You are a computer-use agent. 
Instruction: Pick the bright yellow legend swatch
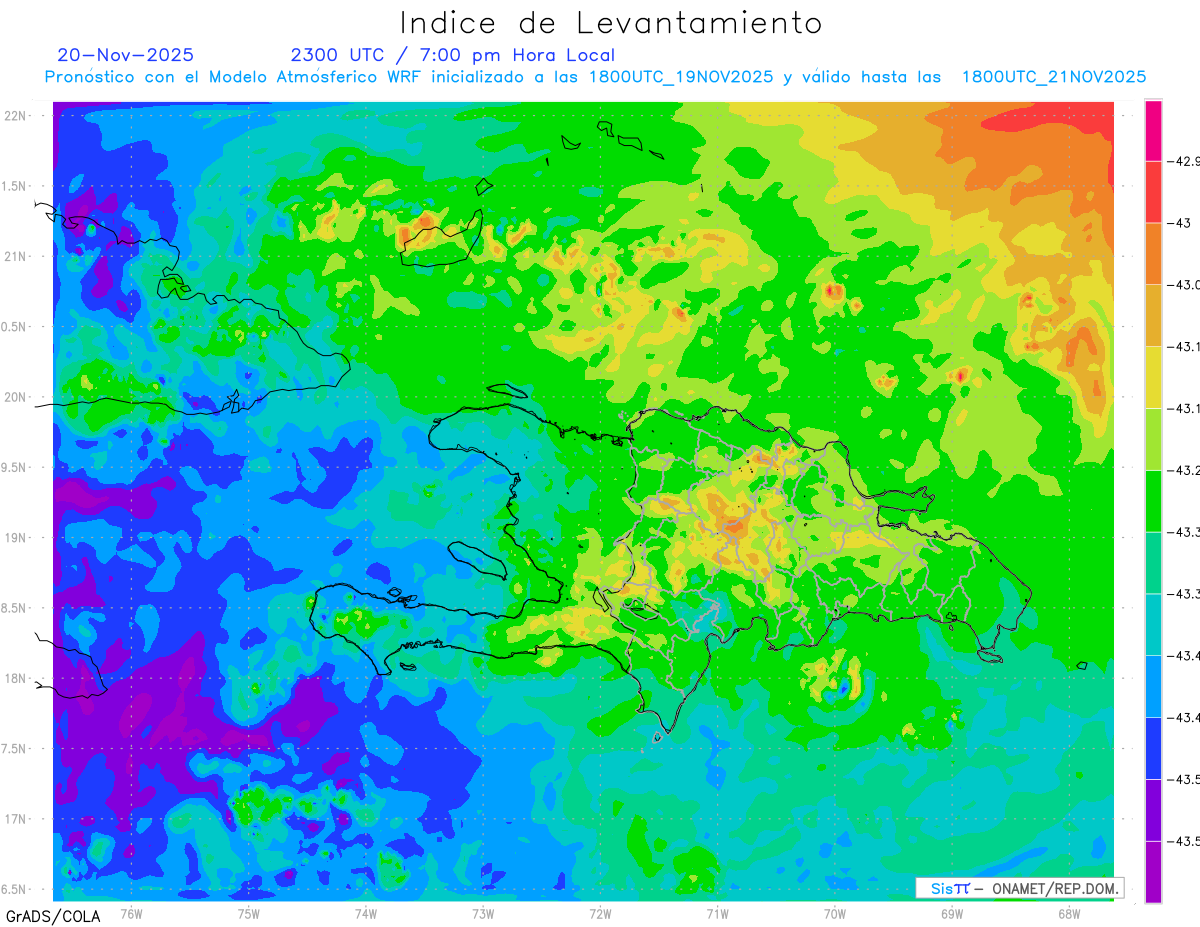pos(1153,377)
